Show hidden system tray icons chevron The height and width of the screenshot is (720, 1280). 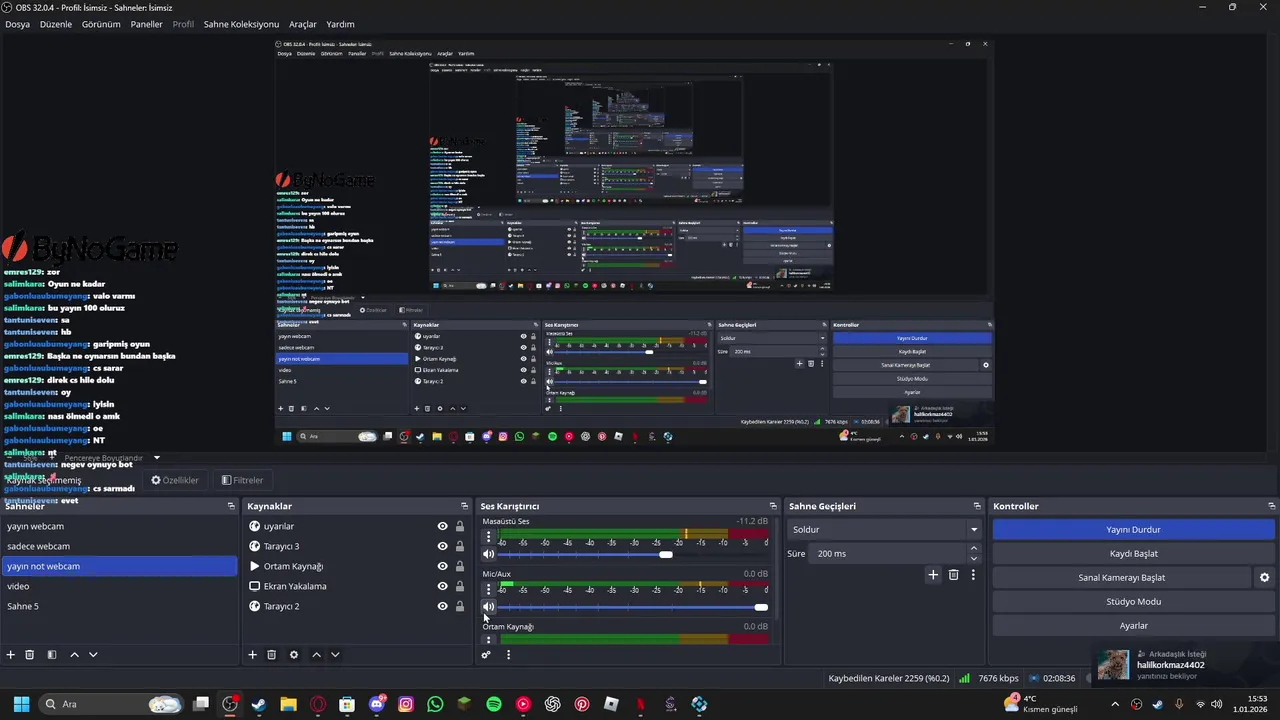tap(1115, 704)
